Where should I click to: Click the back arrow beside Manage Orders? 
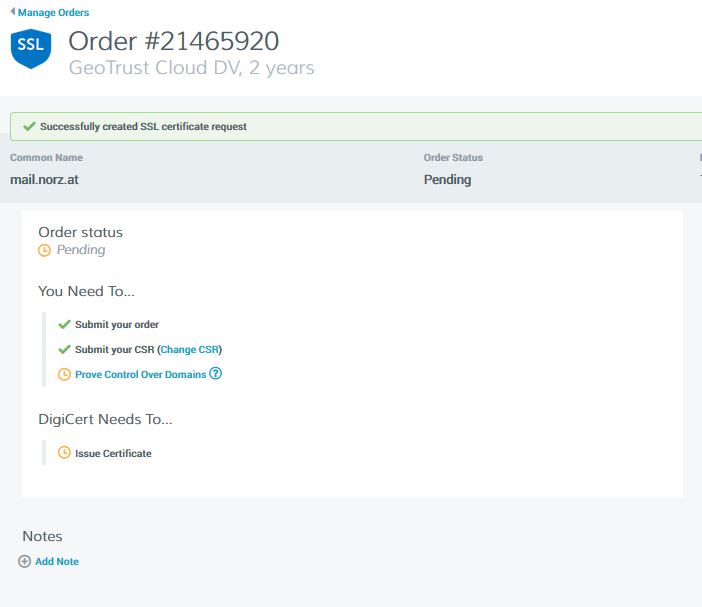point(13,12)
